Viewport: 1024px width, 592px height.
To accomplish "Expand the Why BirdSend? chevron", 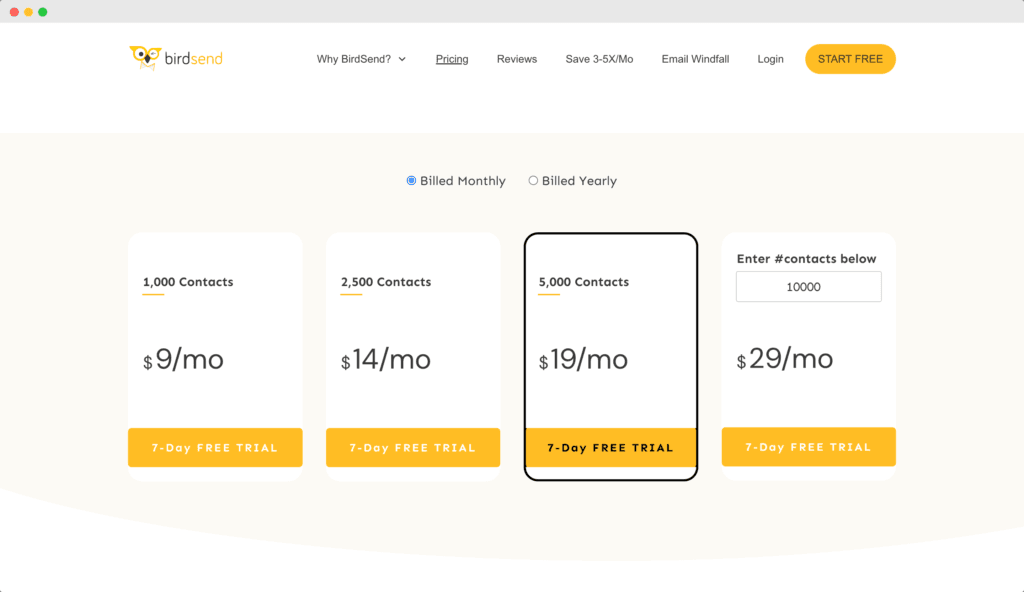I will coord(402,59).
